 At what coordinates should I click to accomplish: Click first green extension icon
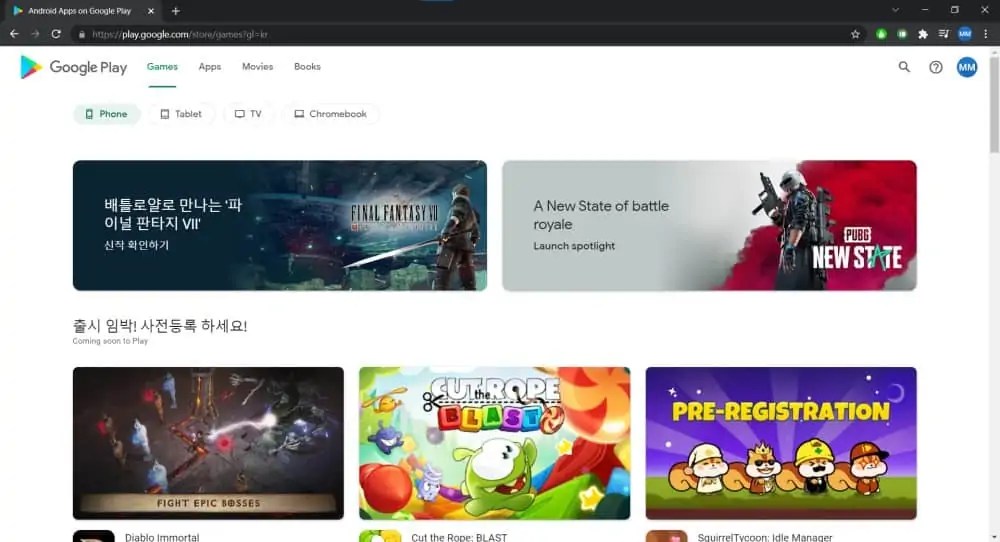(x=881, y=34)
